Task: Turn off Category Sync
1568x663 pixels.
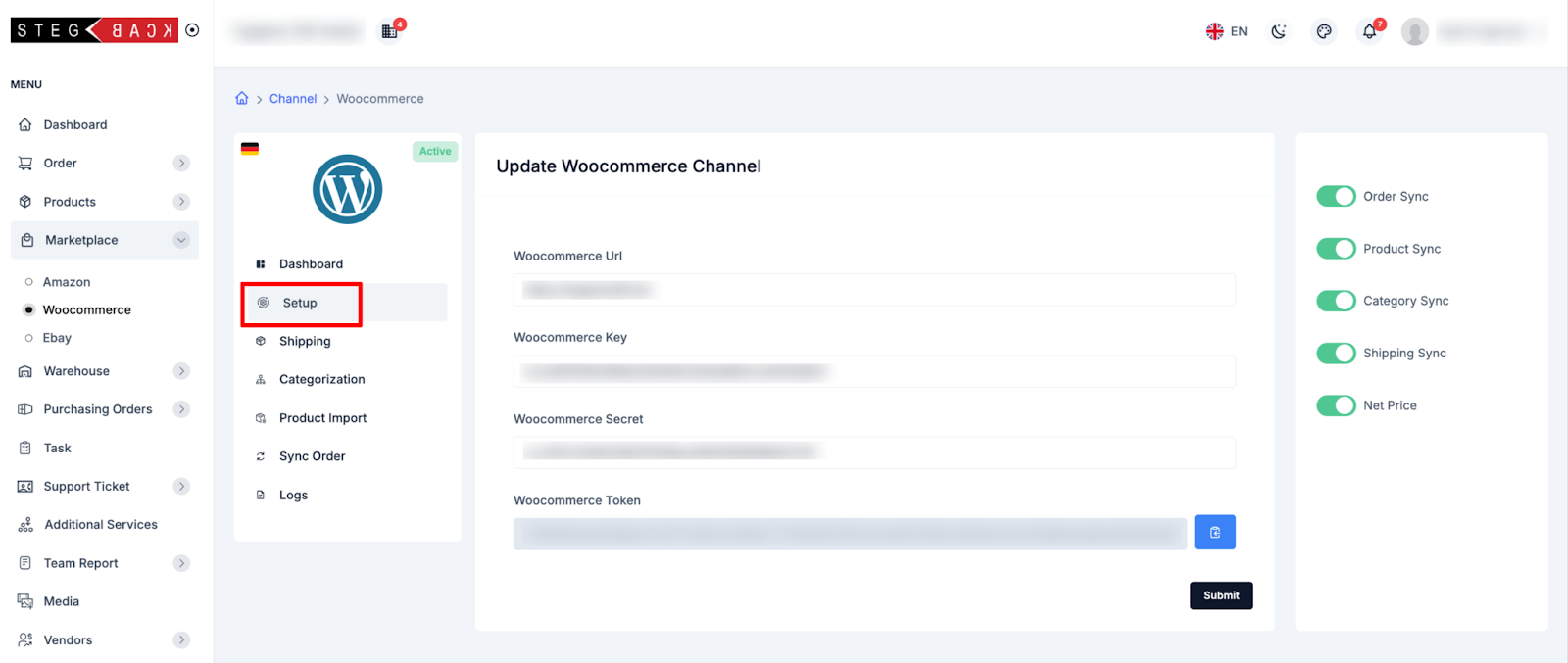Action: (1336, 301)
